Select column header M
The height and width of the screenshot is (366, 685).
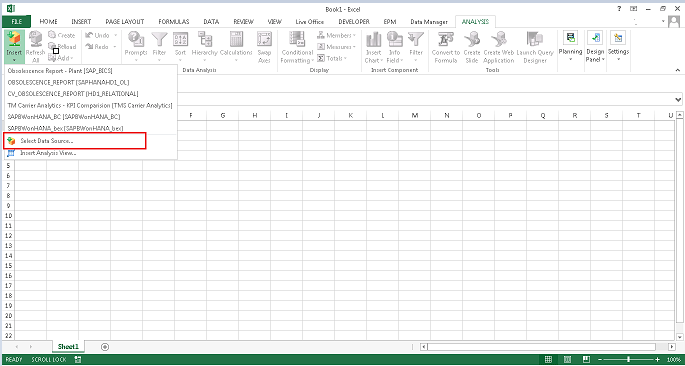(415, 115)
